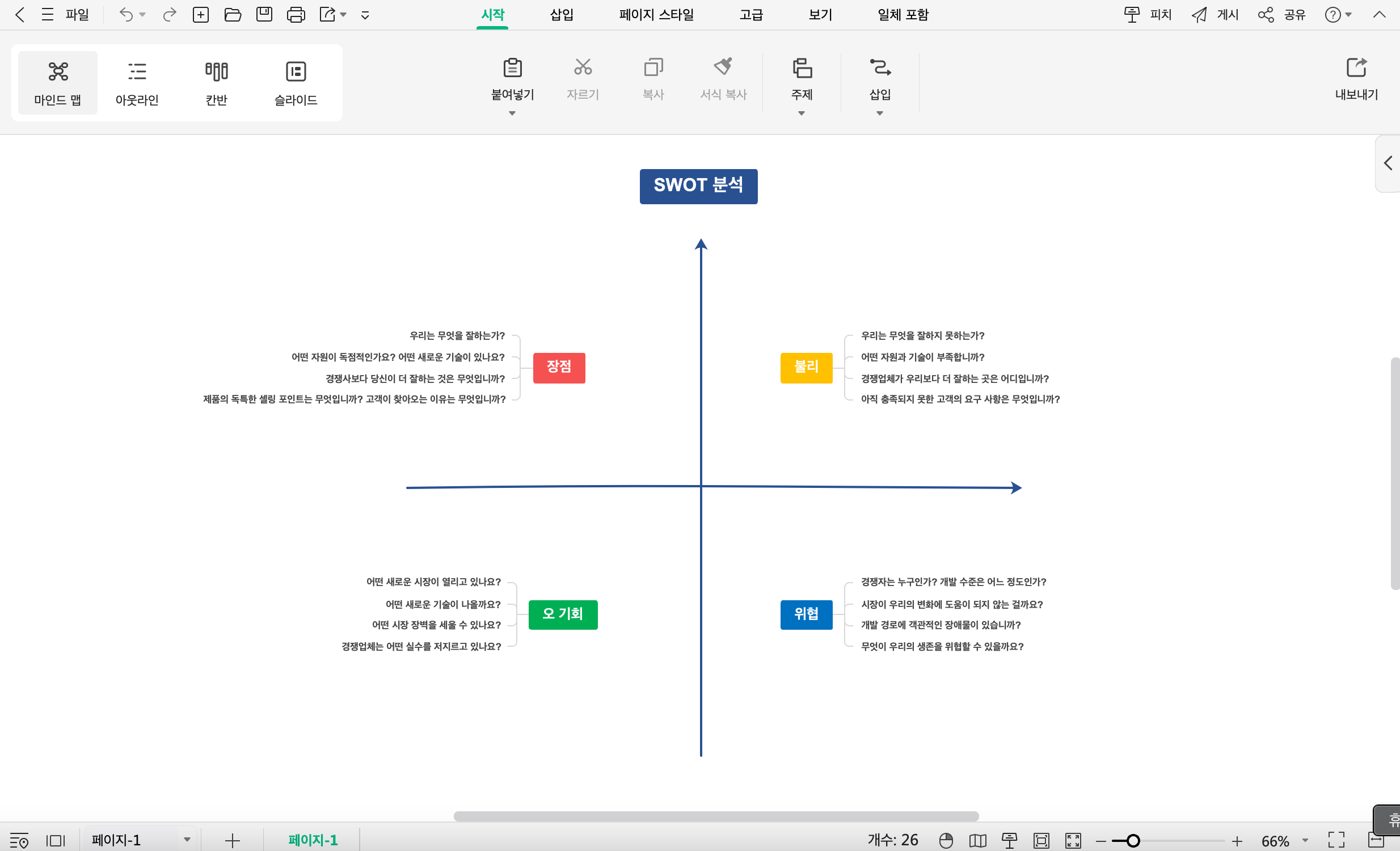Image resolution: width=1400 pixels, height=851 pixels.
Task: Switch to 마인드 맵 view mode
Action: (57, 83)
